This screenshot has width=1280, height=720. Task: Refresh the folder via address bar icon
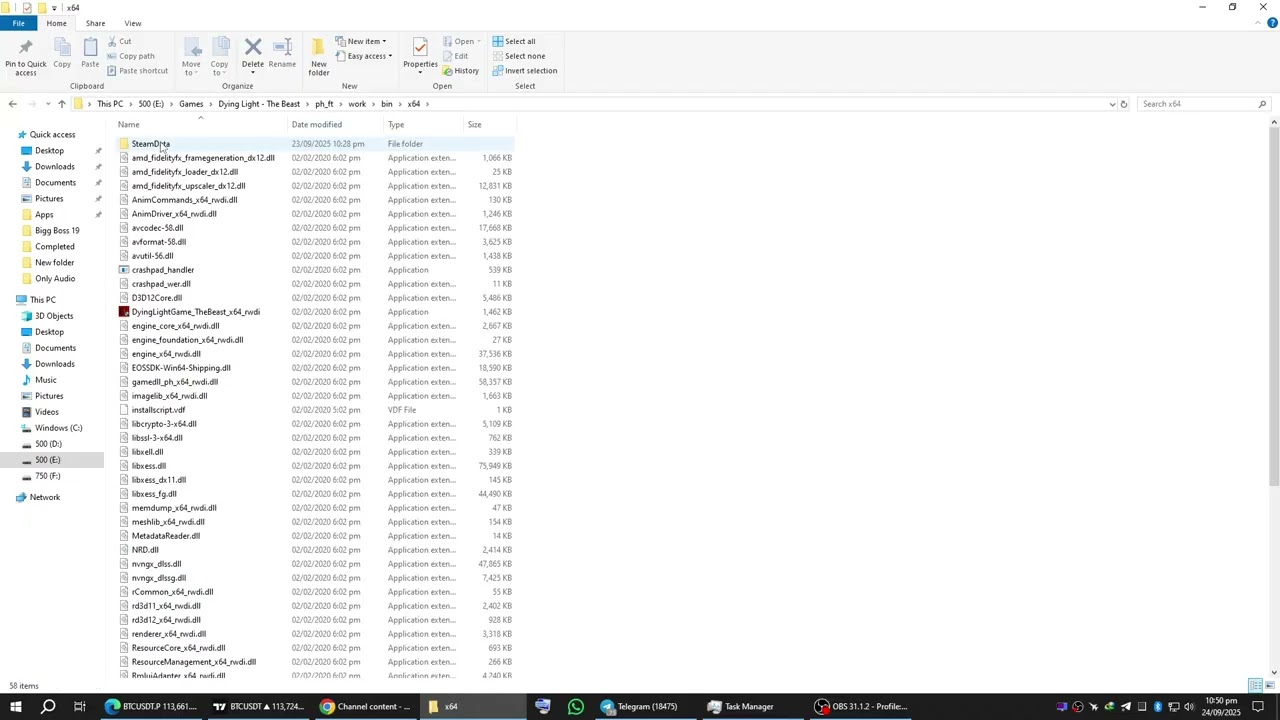(1123, 104)
